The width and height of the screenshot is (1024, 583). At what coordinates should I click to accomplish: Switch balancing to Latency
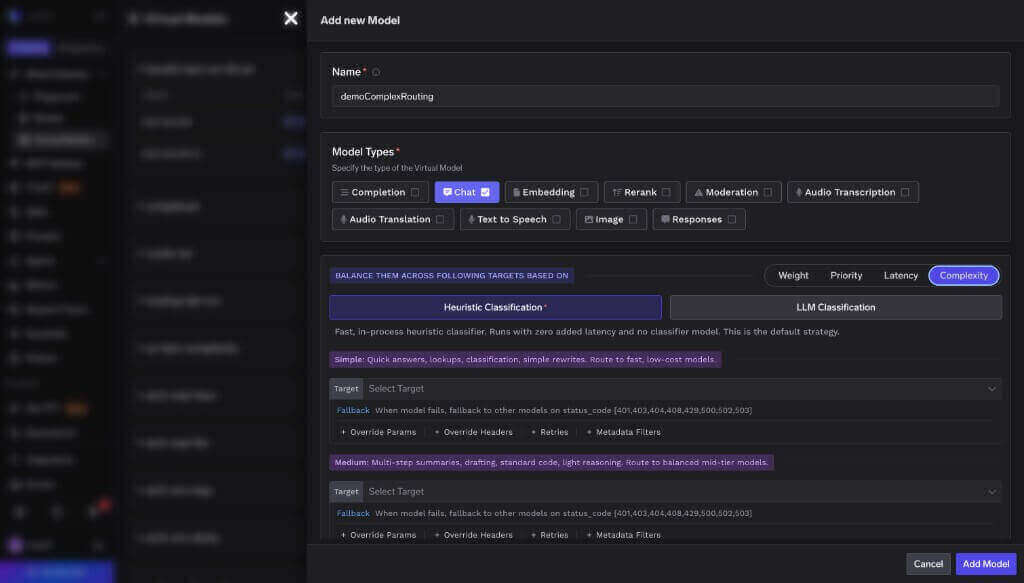(901, 276)
